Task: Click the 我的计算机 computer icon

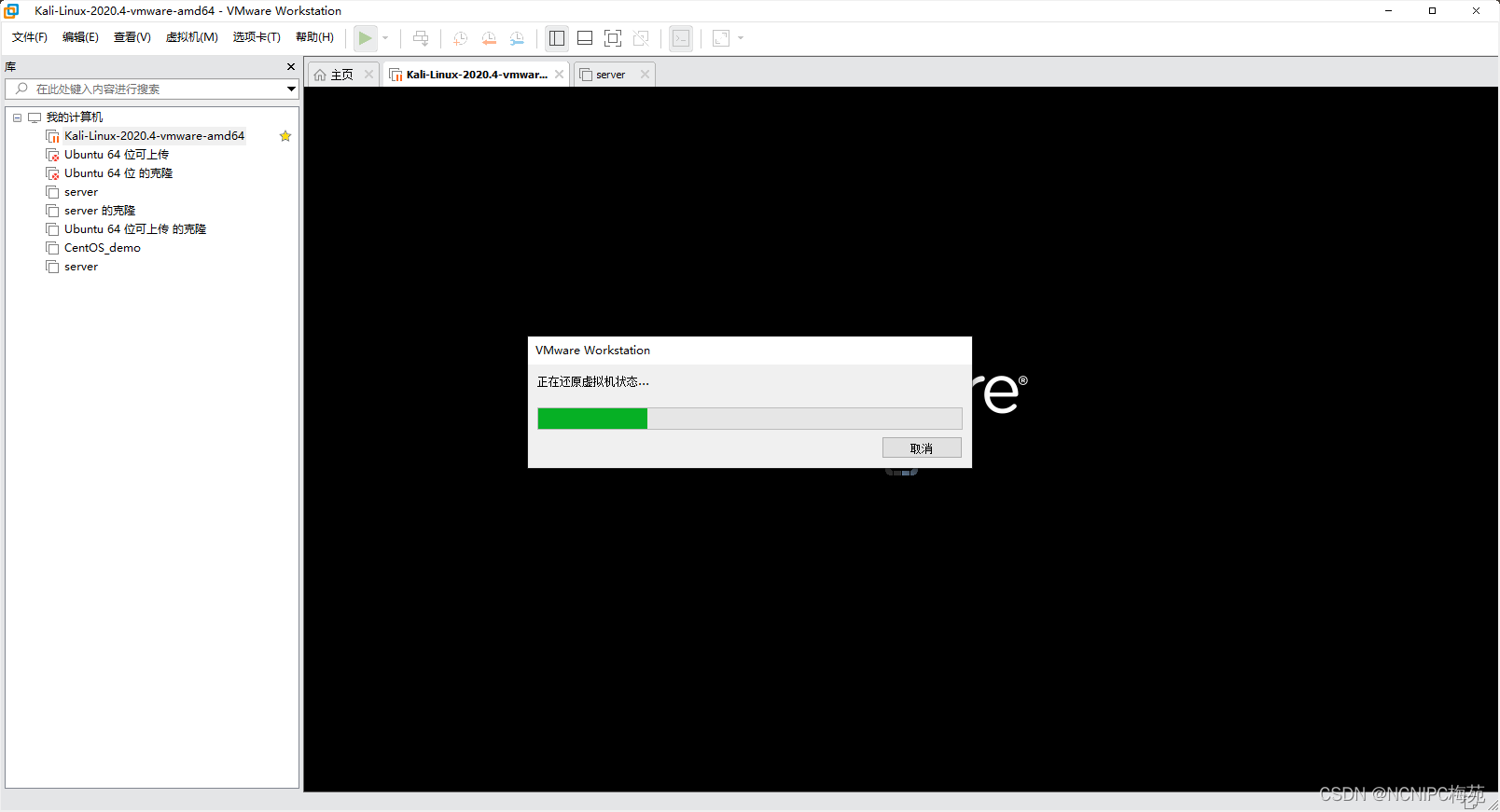Action: pos(35,117)
